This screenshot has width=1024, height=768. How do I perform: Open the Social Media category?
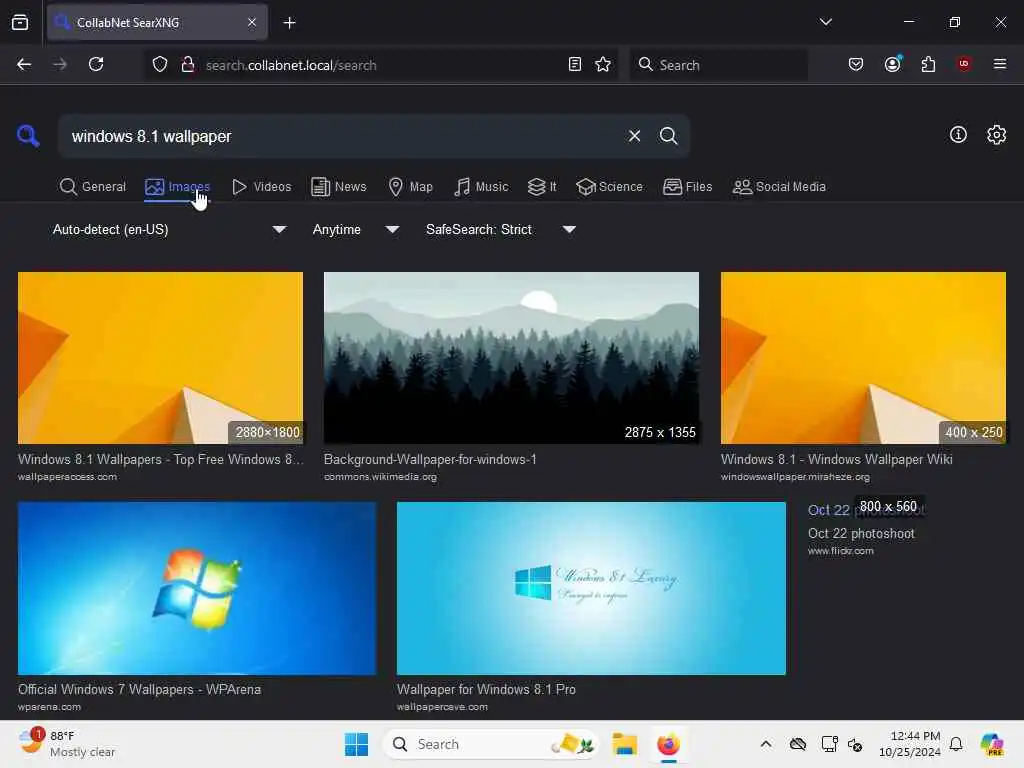pos(779,187)
